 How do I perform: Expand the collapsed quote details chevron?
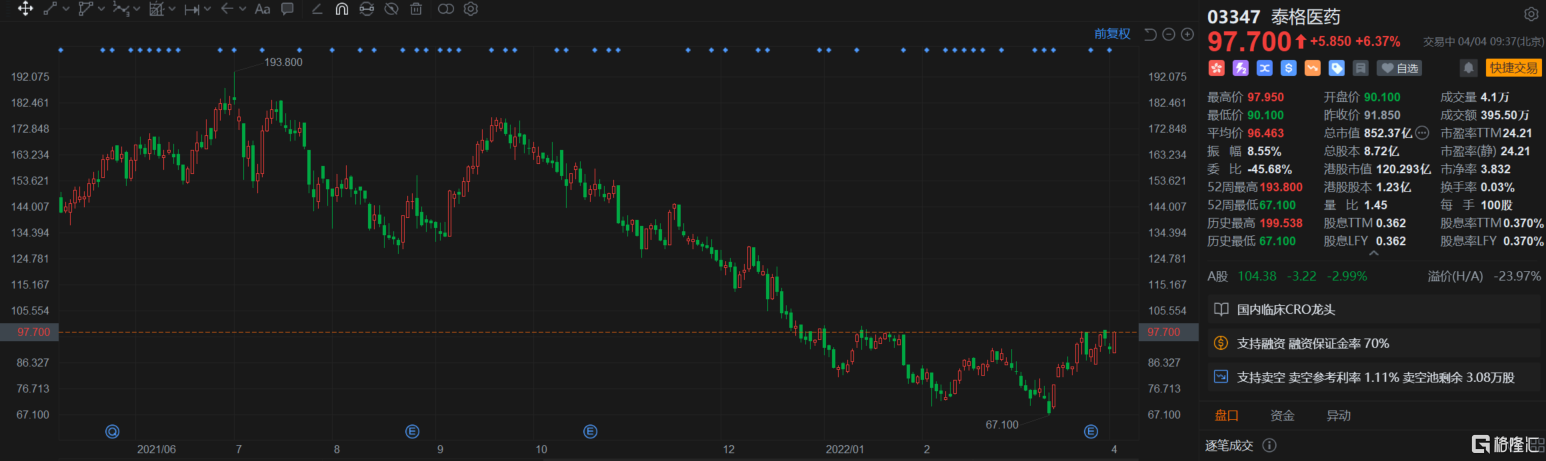[1373, 254]
